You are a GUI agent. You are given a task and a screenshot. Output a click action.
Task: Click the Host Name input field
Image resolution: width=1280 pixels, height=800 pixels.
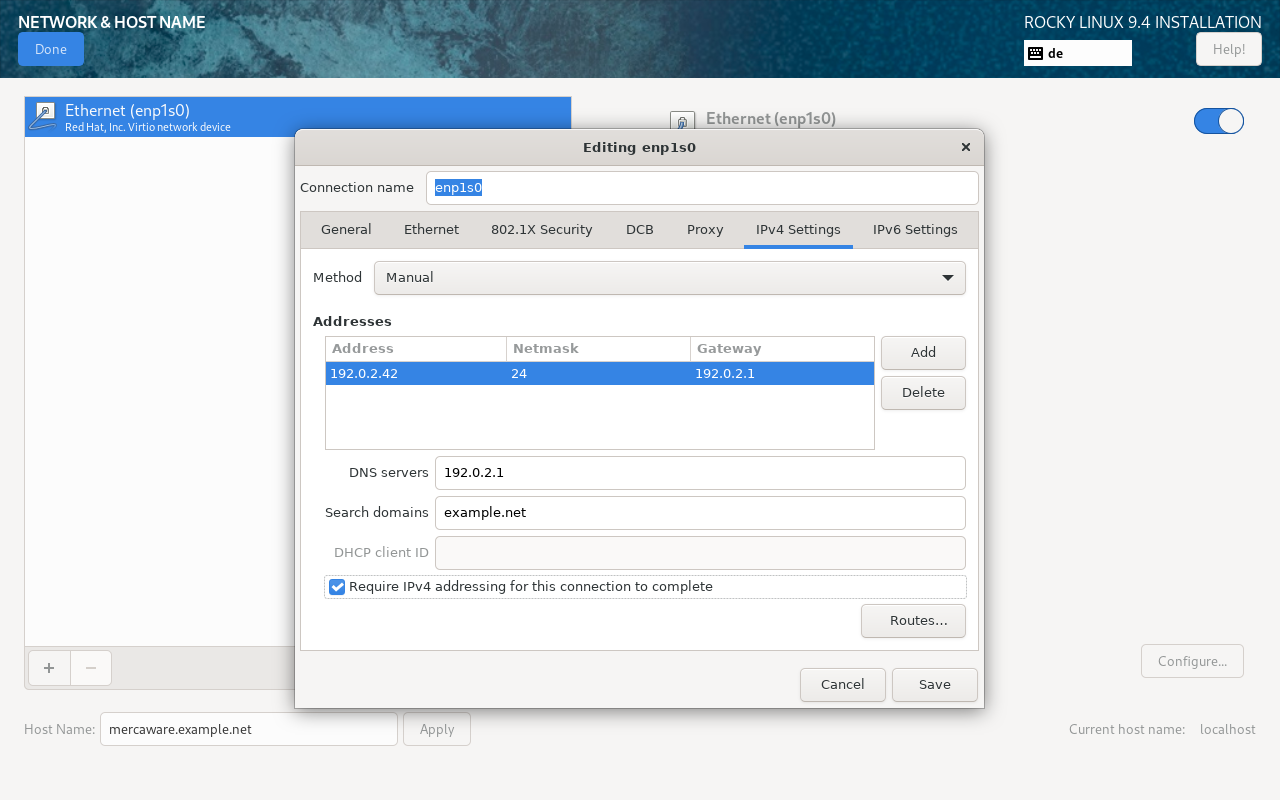tap(249, 729)
